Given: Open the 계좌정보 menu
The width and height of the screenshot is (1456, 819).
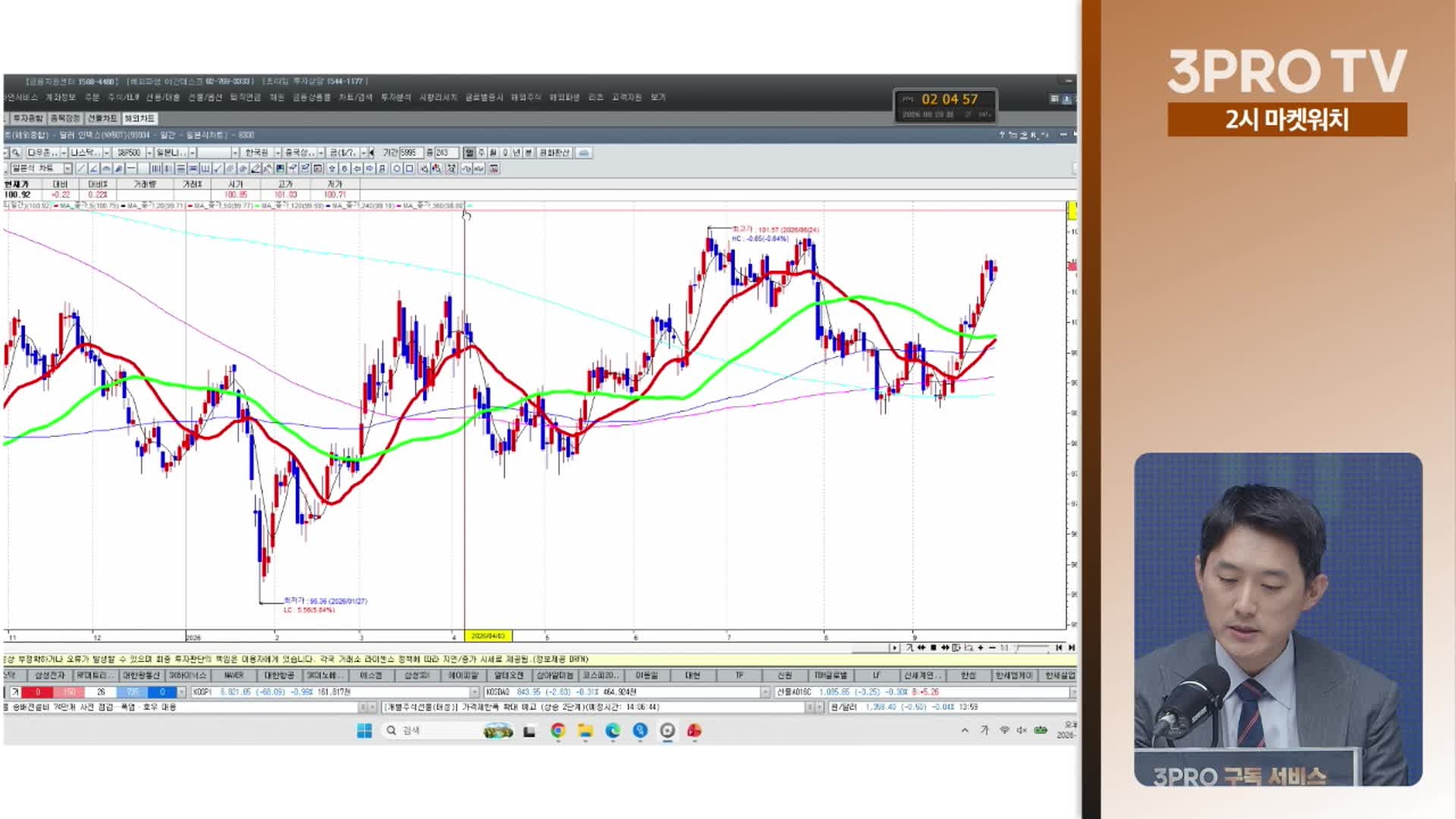Looking at the screenshot, I should tap(61, 97).
